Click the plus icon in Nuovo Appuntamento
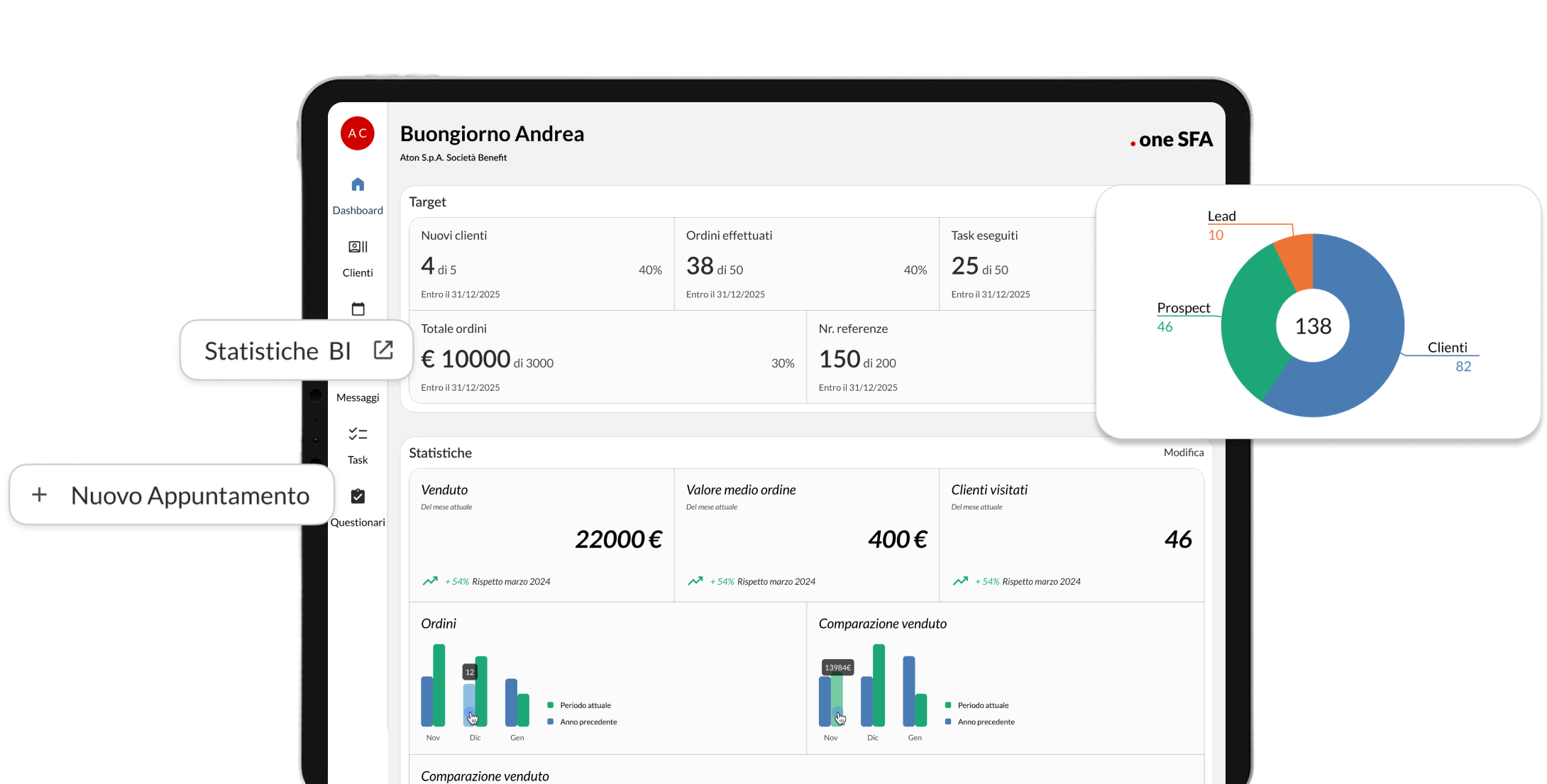 pos(40,495)
